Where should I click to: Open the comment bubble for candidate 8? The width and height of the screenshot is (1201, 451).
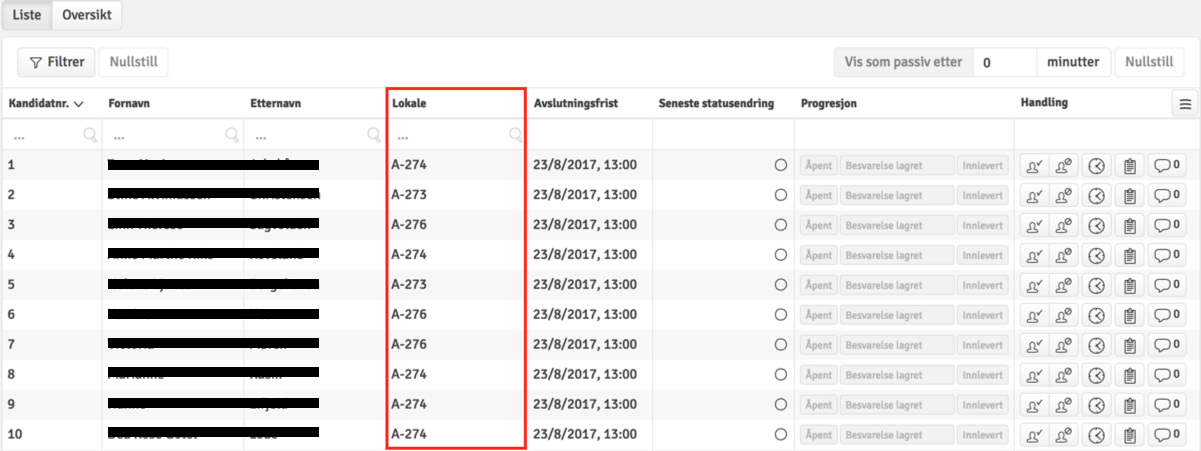click(1166, 376)
